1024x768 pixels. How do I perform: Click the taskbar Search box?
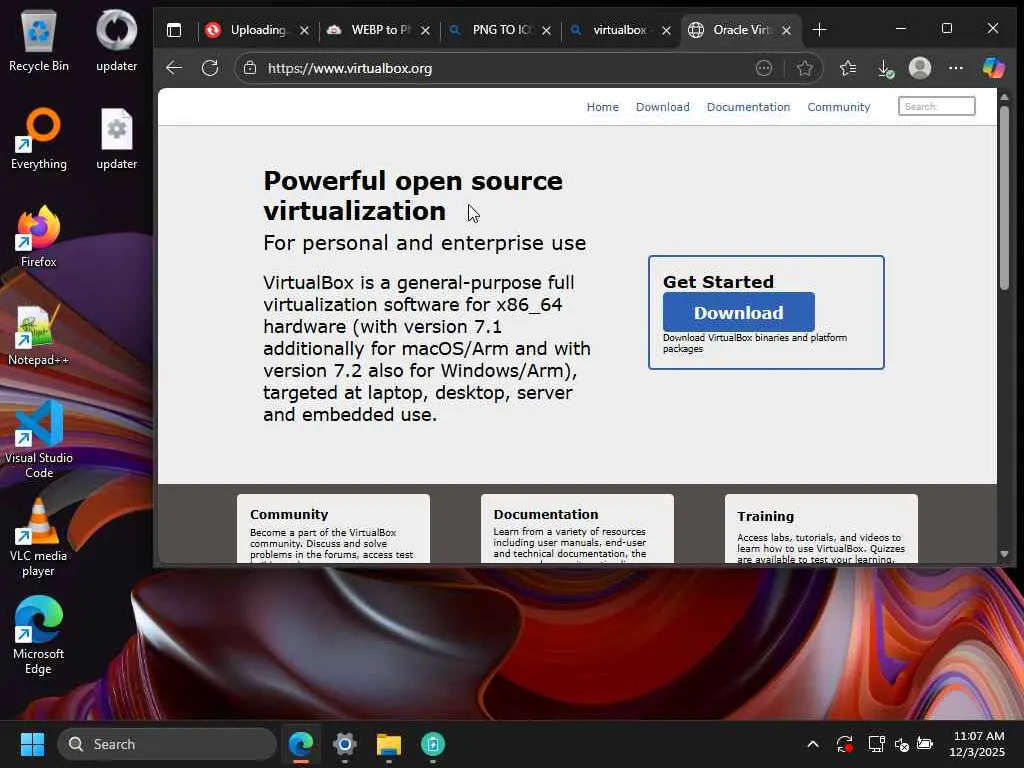(x=167, y=744)
